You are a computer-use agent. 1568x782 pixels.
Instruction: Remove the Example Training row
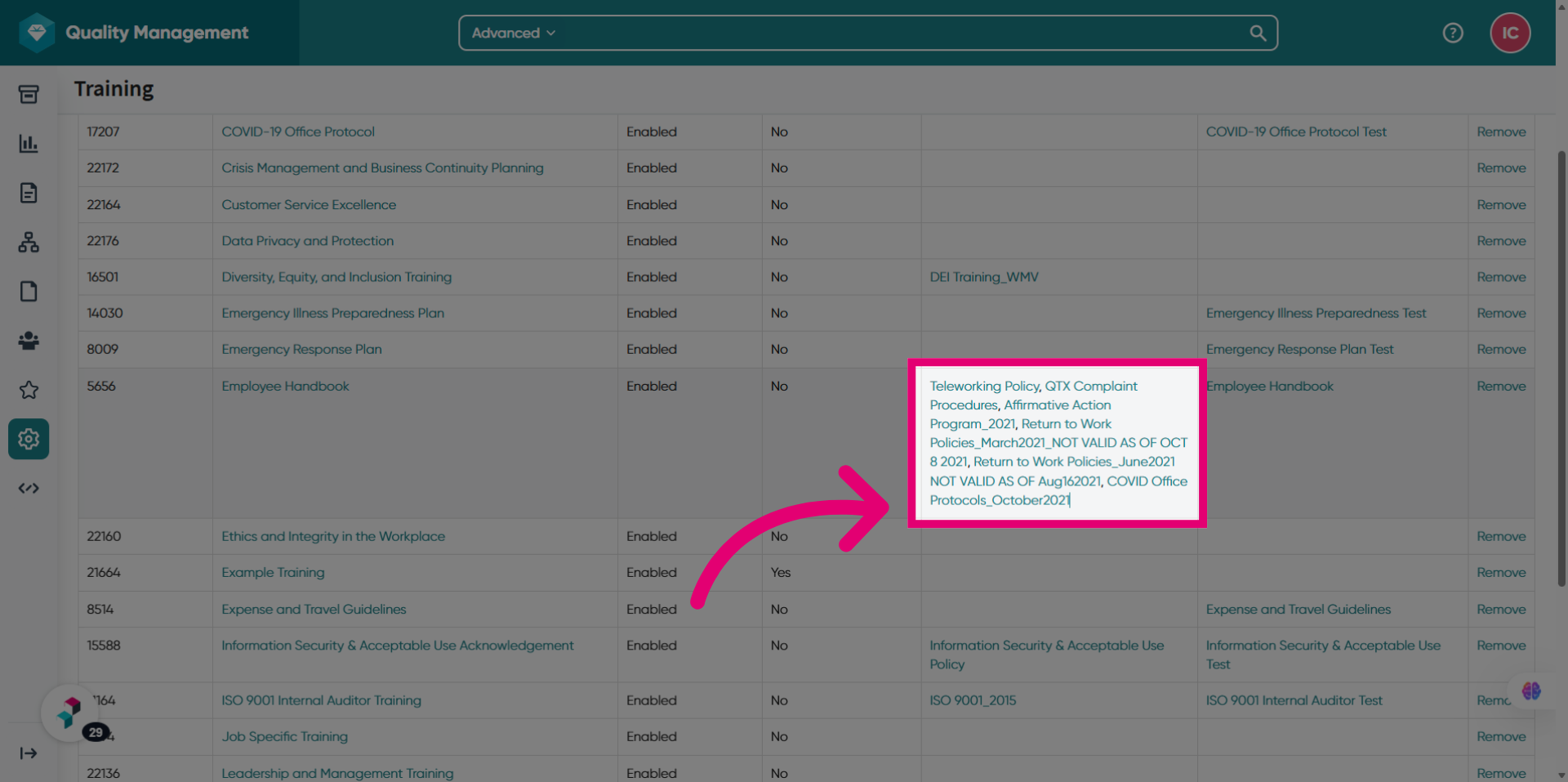[1501, 572]
